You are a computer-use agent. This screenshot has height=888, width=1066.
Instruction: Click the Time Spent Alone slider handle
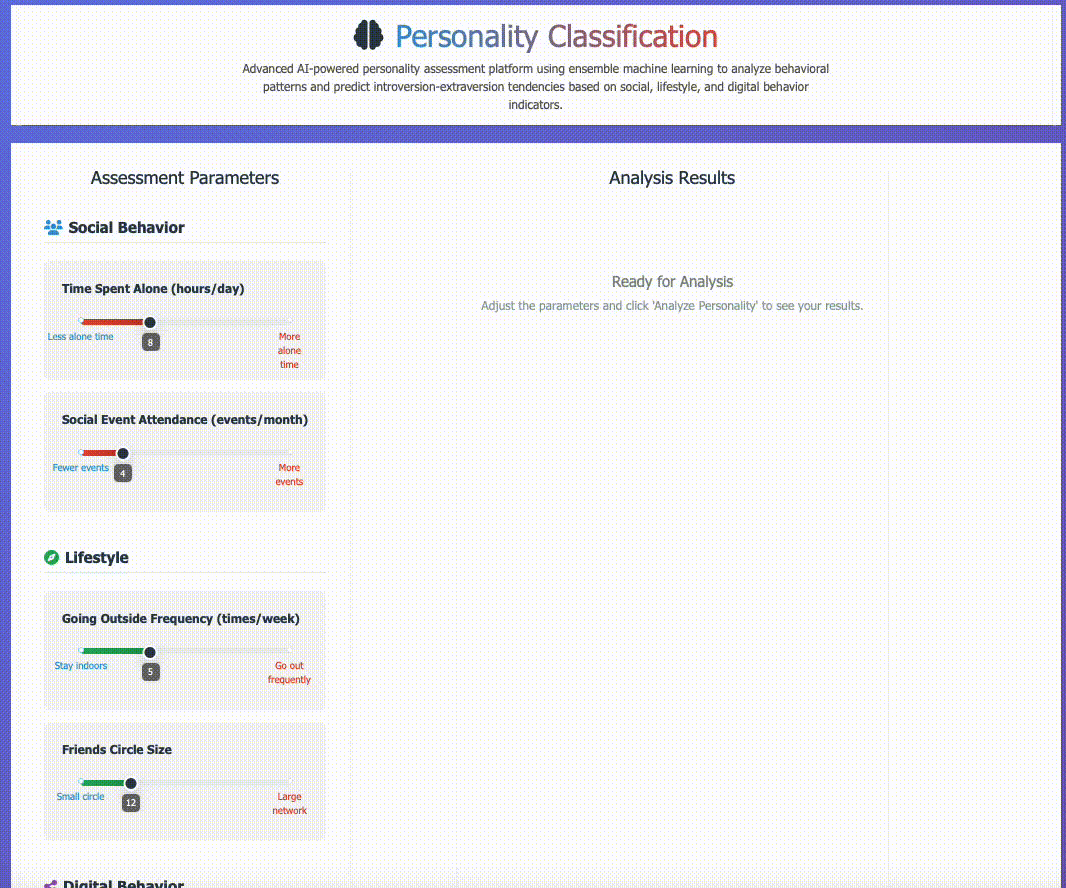(x=150, y=322)
